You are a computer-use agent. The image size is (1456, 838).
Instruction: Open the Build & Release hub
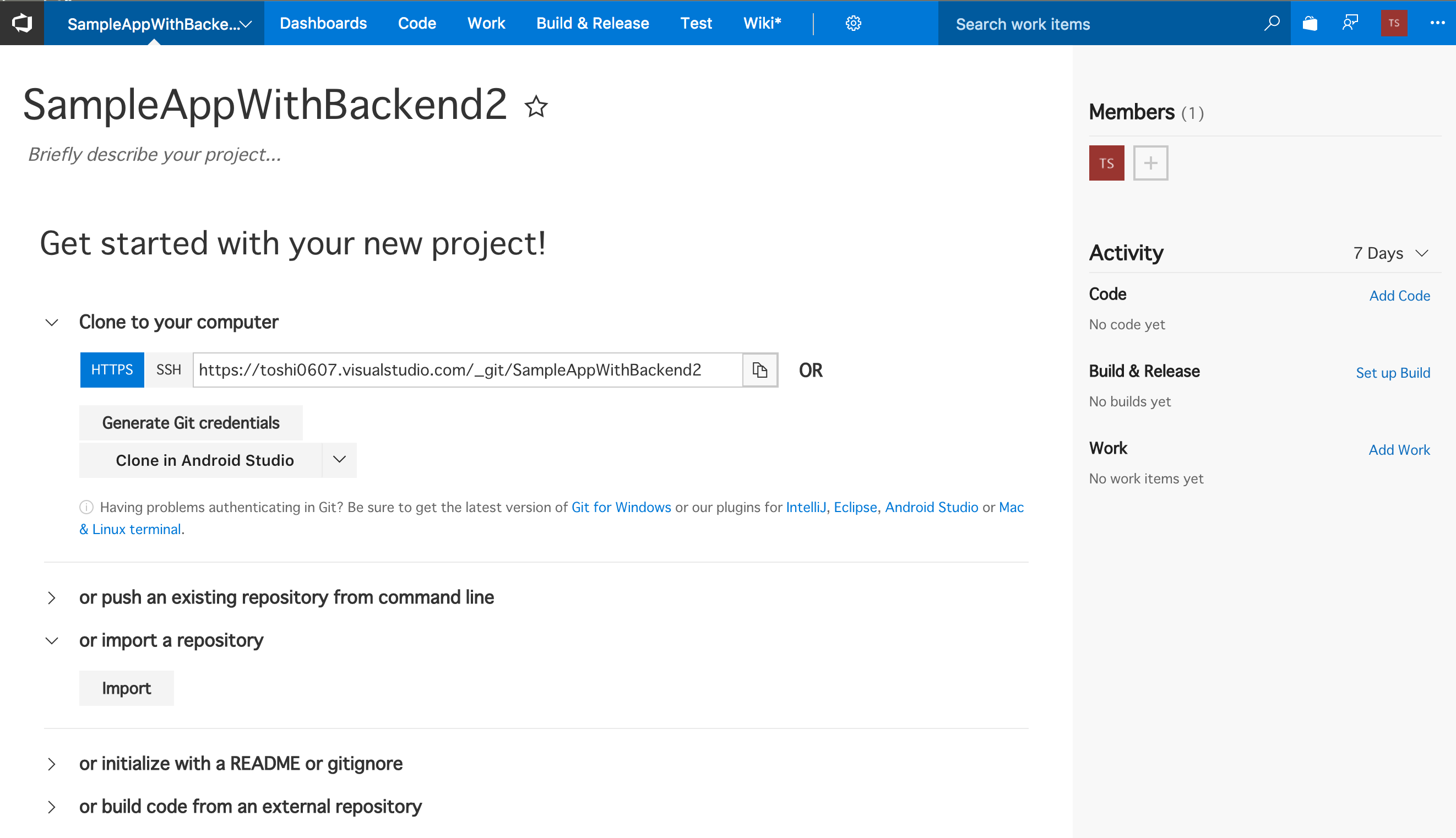point(593,24)
